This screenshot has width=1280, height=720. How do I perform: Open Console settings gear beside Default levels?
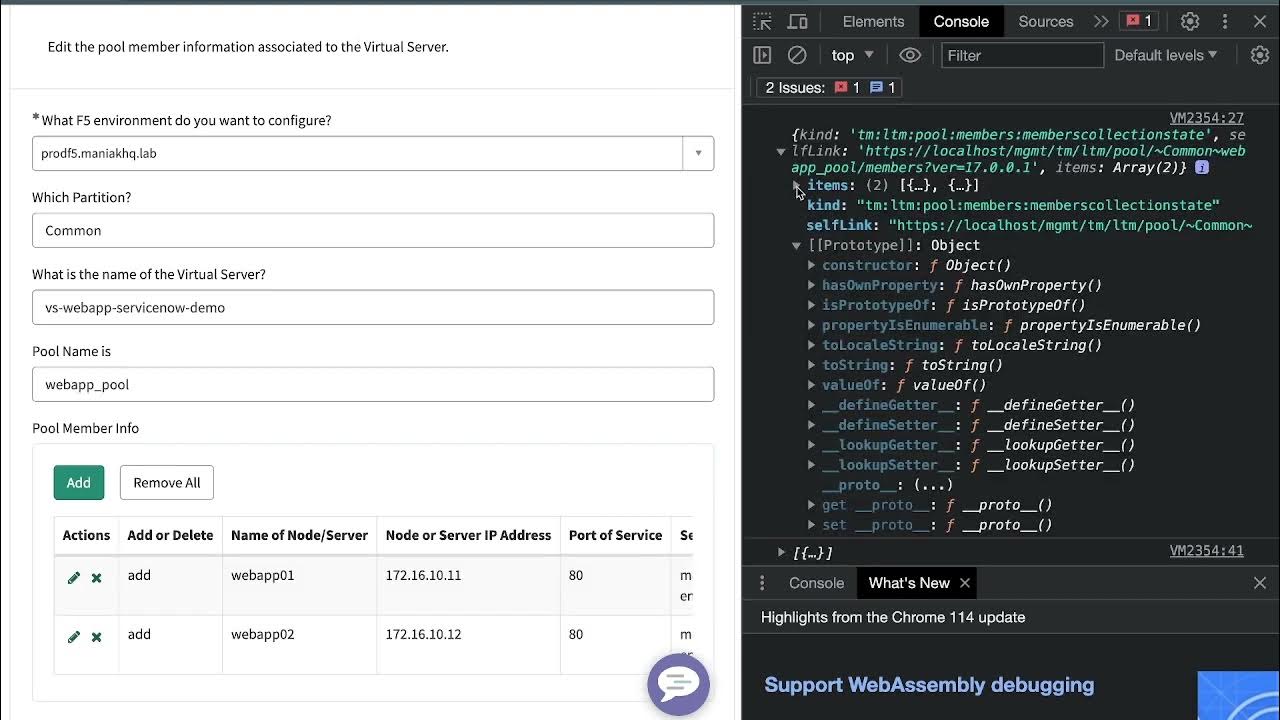[1260, 55]
